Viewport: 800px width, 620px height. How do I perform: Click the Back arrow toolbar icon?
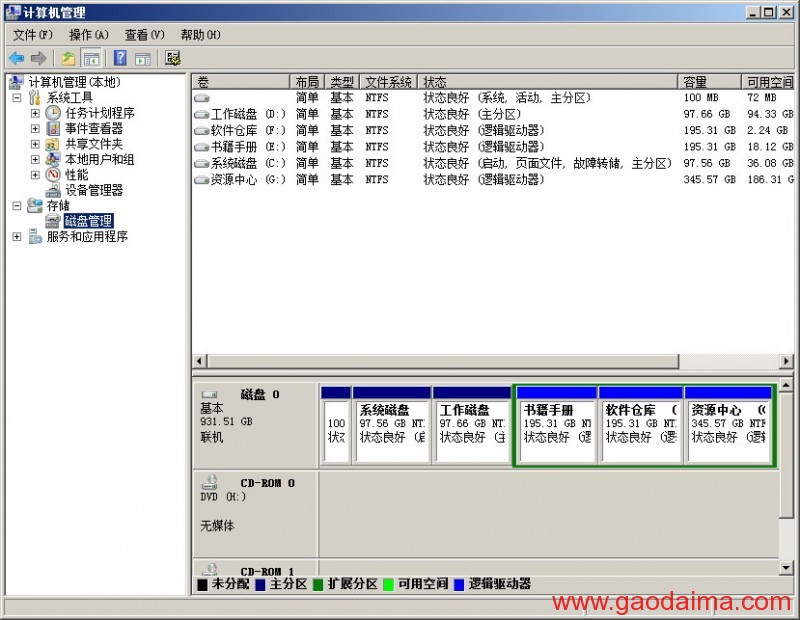tap(17, 58)
